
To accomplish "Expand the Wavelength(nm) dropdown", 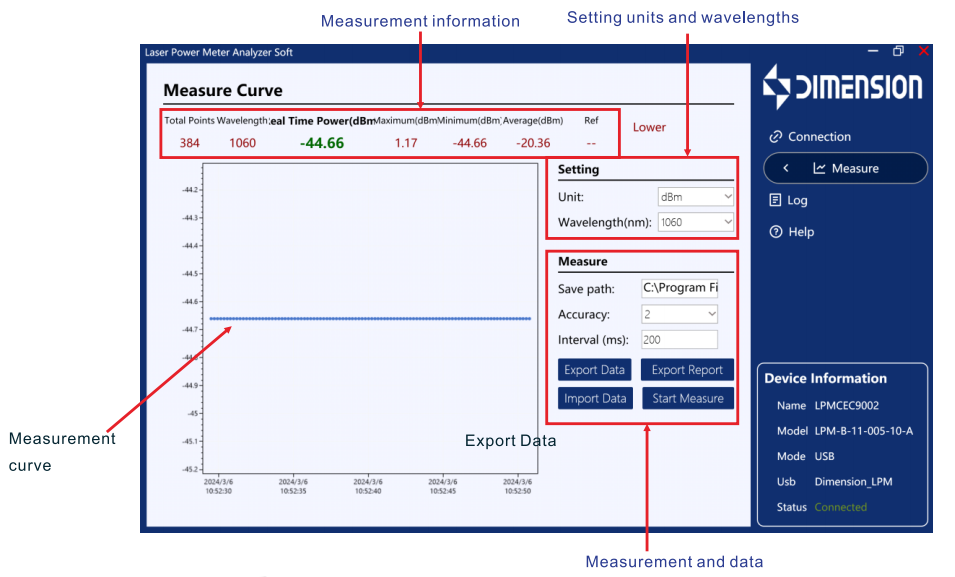I will (x=696, y=222).
